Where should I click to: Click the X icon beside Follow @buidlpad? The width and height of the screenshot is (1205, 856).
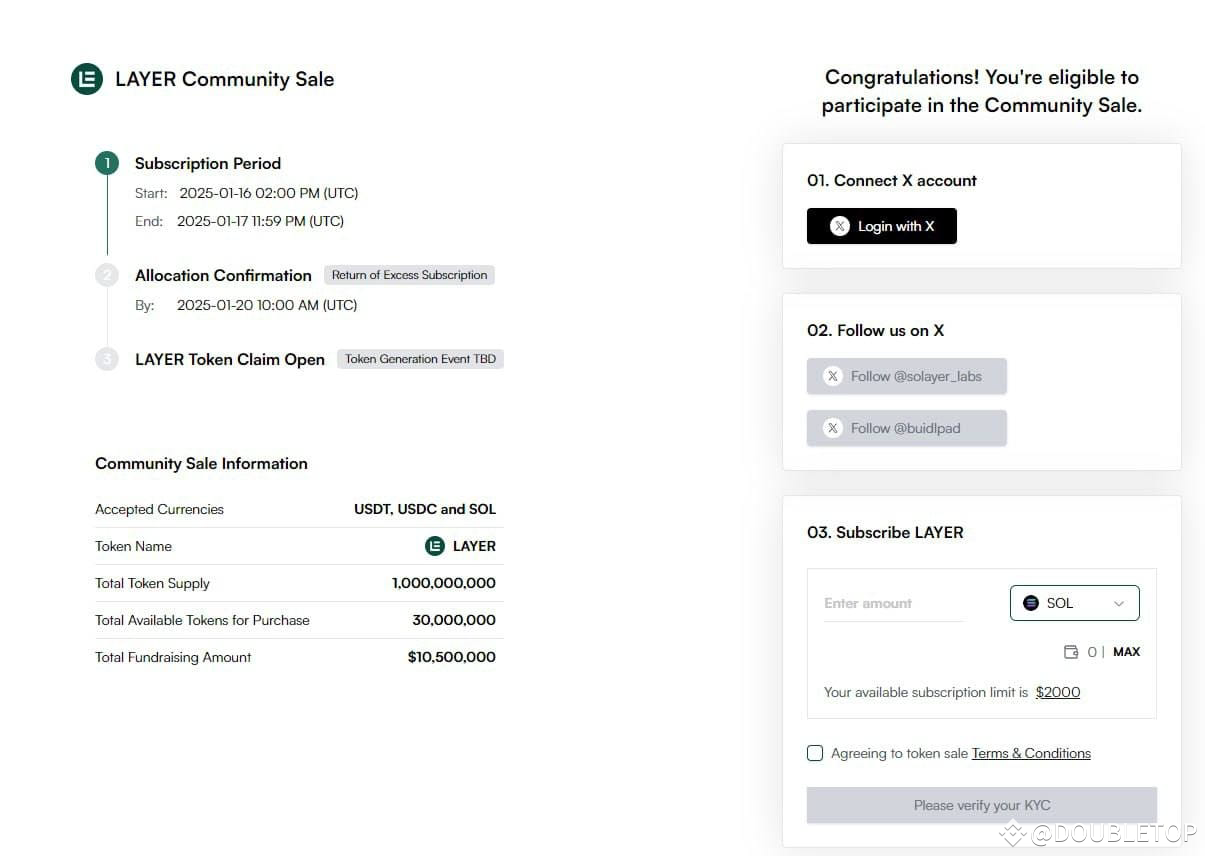[x=833, y=428]
